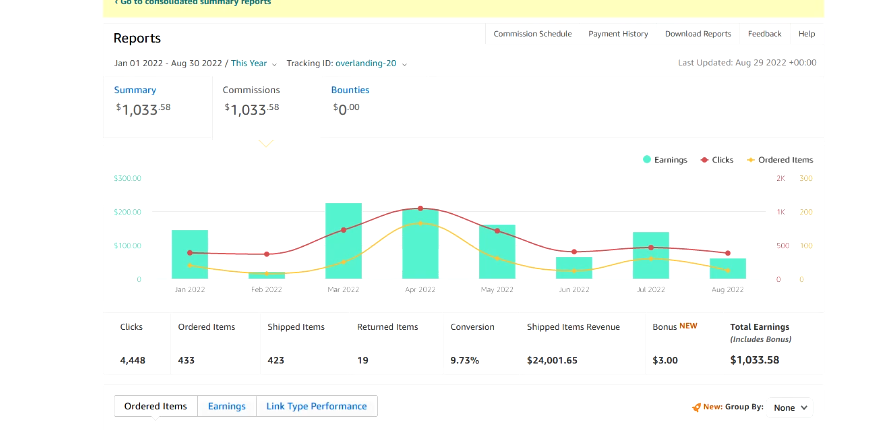Screen dimensions: 896x430
Task: Click the Aug 2022 earnings bar
Action: click(727, 269)
